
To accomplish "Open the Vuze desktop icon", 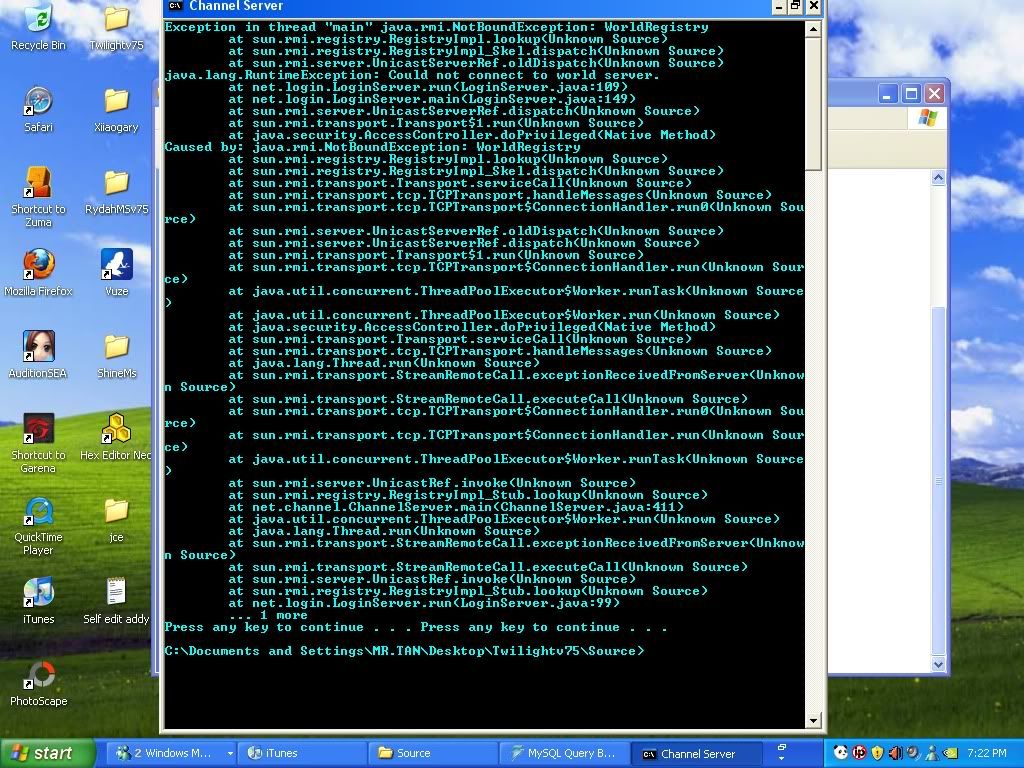I will pyautogui.click(x=116, y=266).
